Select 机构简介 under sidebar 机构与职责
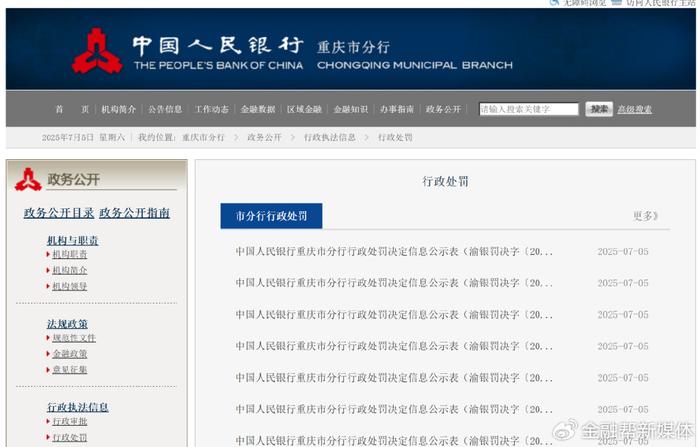Image resolution: width=700 pixels, height=447 pixels. 70,271
